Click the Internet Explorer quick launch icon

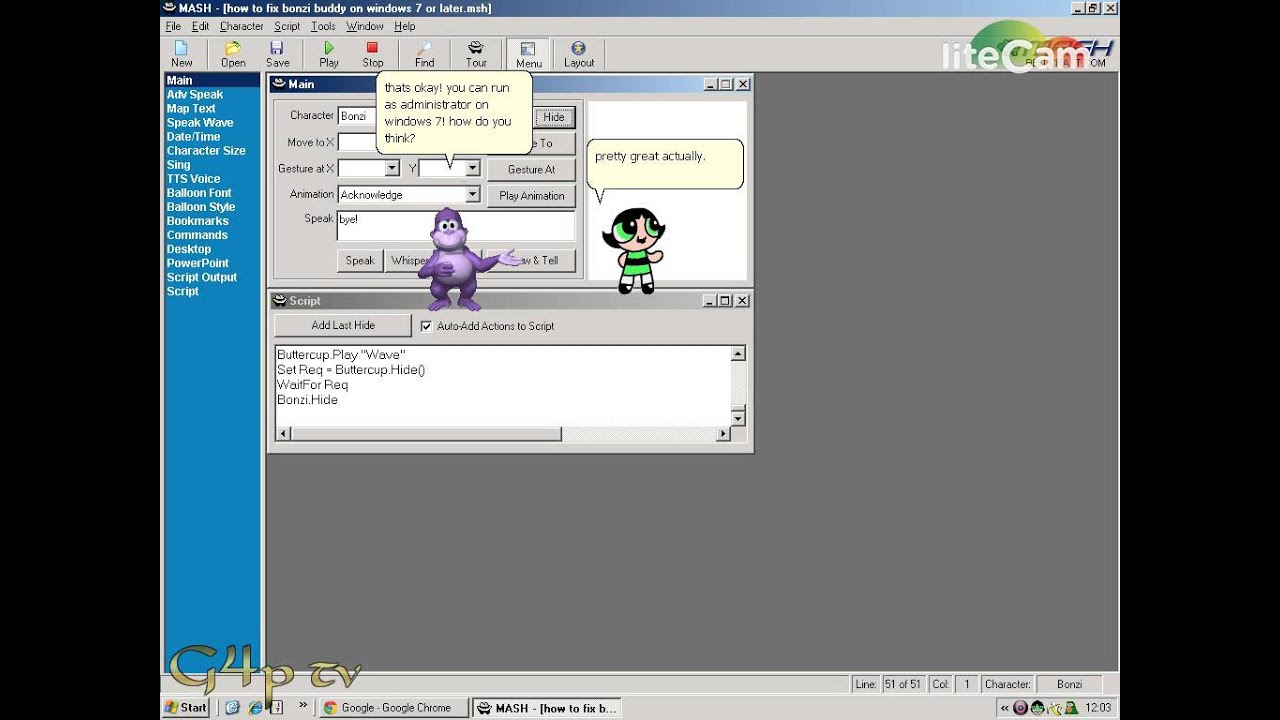pos(255,708)
